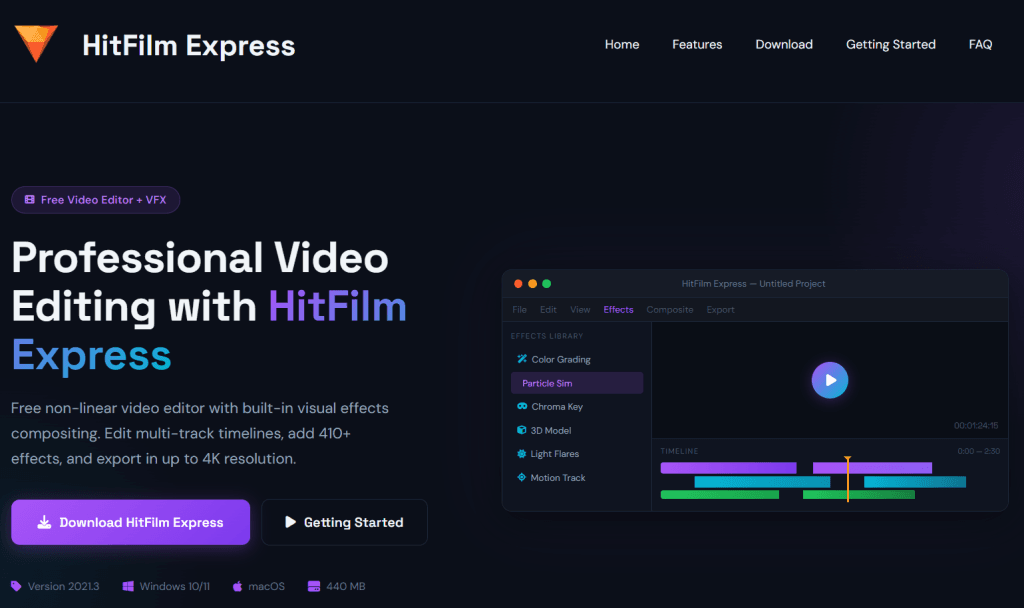
Task: Click the HitFilm Express site title
Action: [x=189, y=46]
